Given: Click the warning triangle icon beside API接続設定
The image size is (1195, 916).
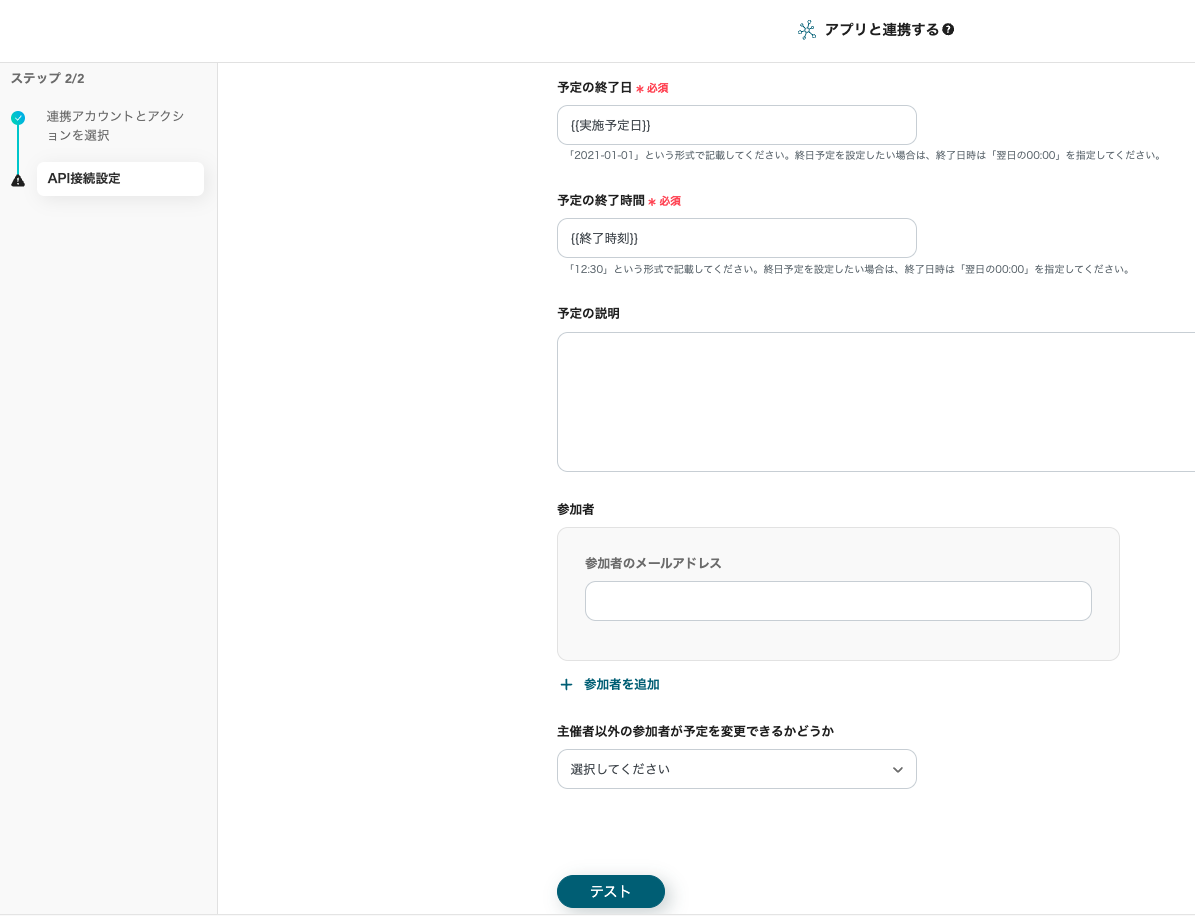Looking at the screenshot, I should 18,181.
